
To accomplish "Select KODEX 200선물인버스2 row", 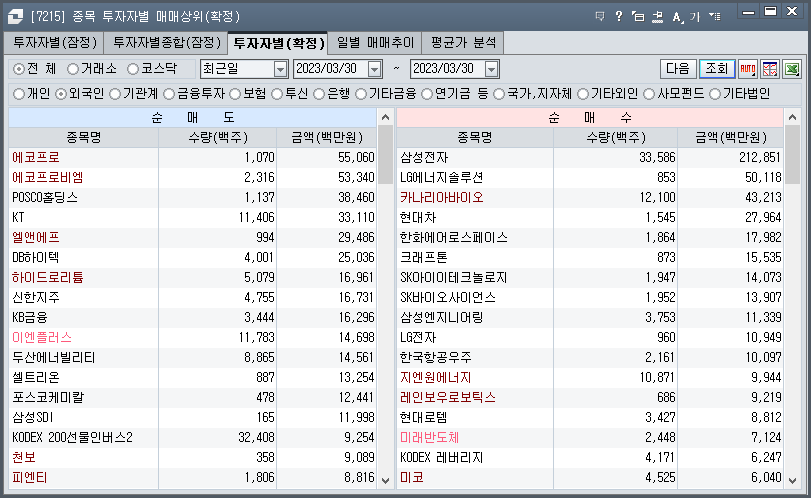I will [192, 437].
